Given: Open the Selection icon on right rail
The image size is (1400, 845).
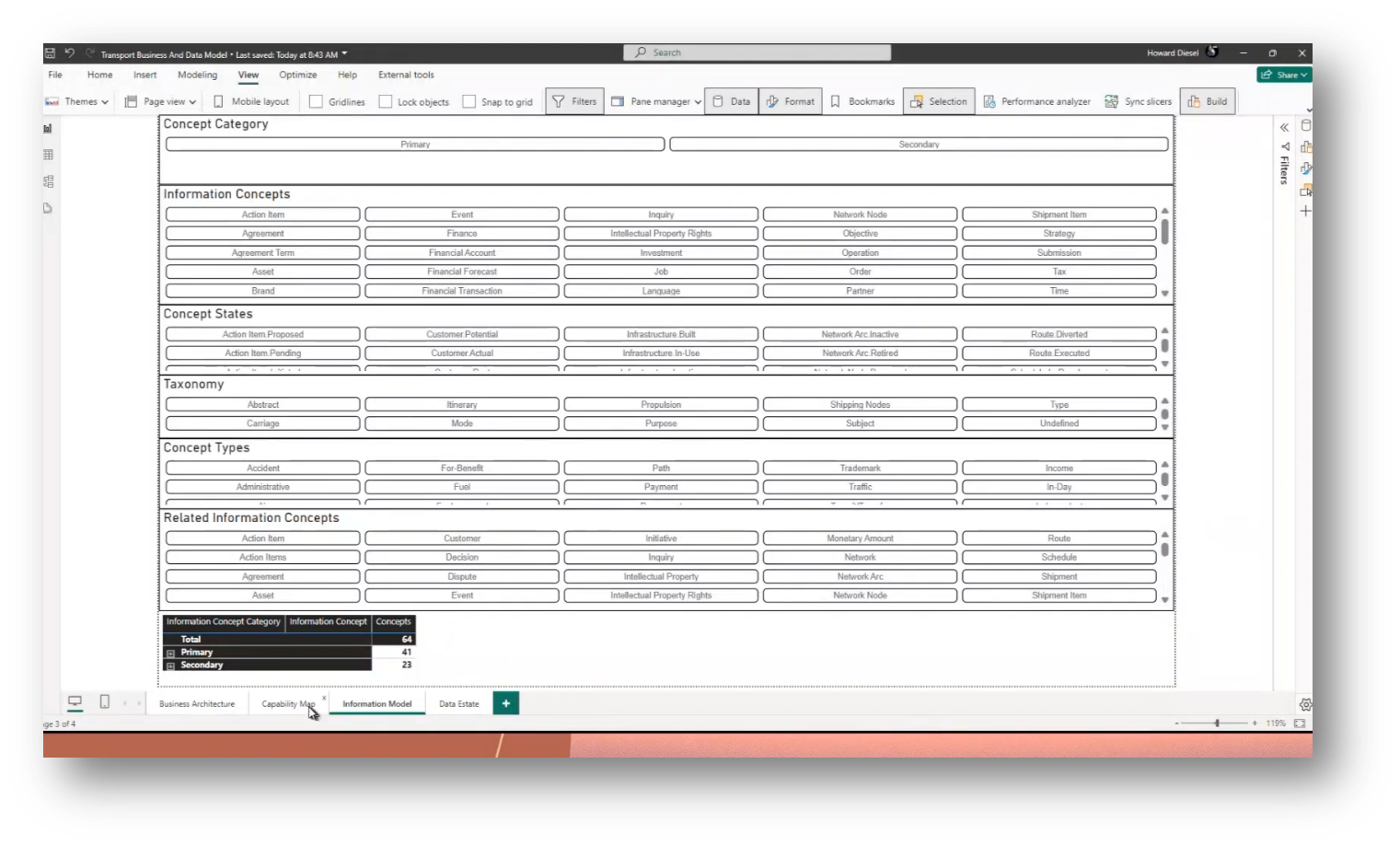Looking at the screenshot, I should coord(1305,191).
